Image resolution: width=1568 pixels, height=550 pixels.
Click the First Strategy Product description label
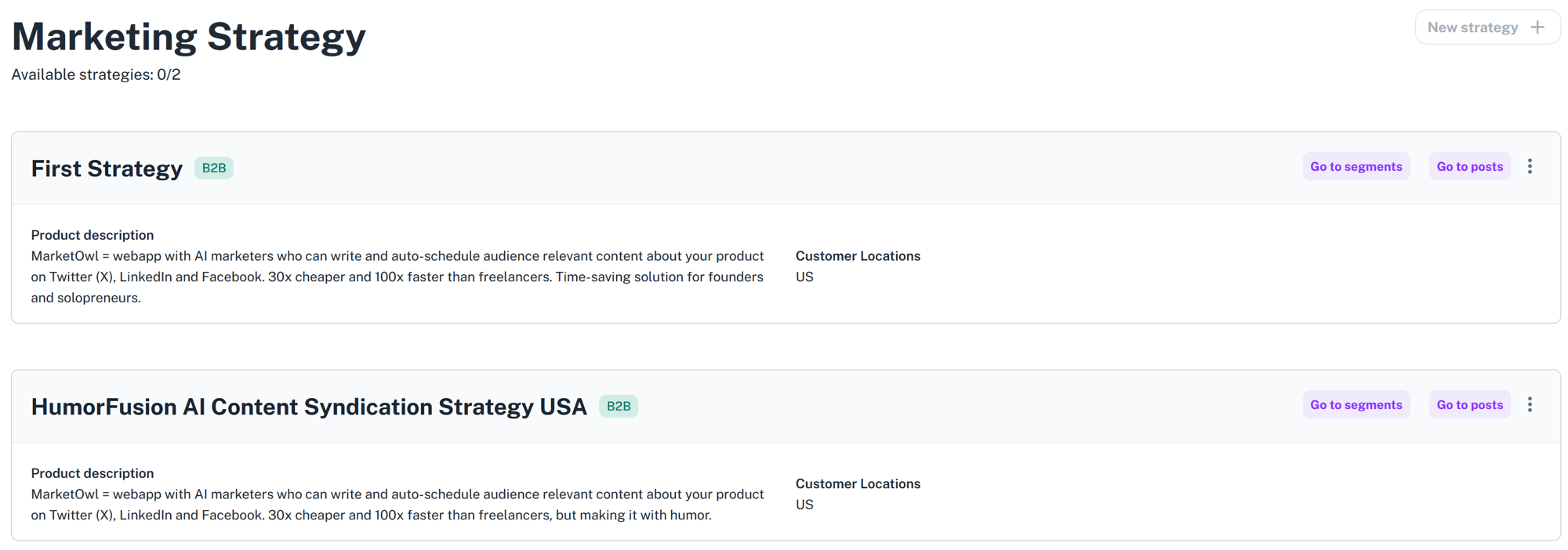pyautogui.click(x=93, y=235)
